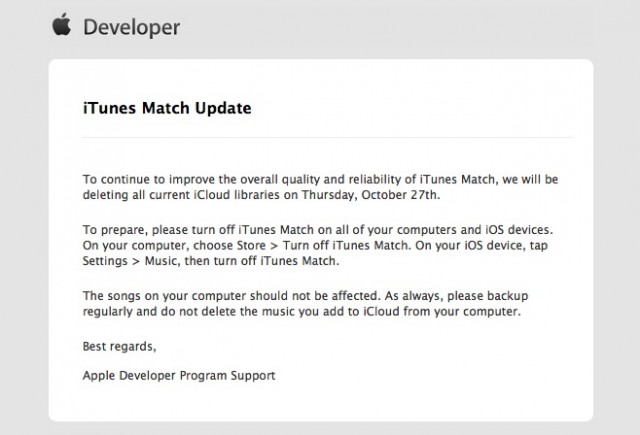
Task: Click "Store > Turn off iTunes Match" text
Action: (289, 246)
